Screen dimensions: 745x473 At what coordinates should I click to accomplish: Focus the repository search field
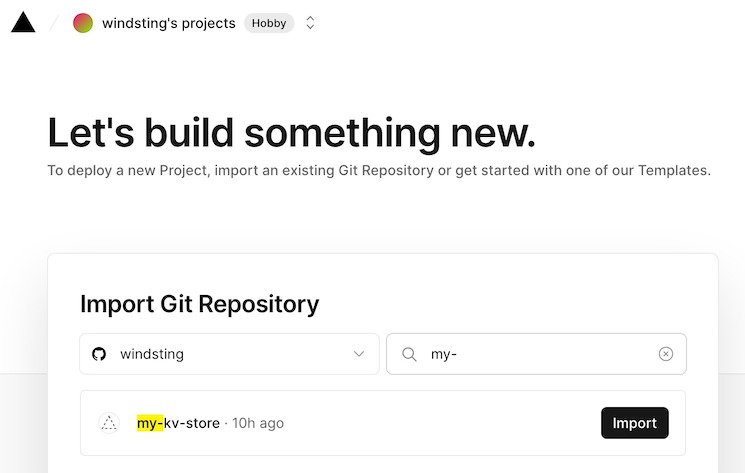(540, 354)
